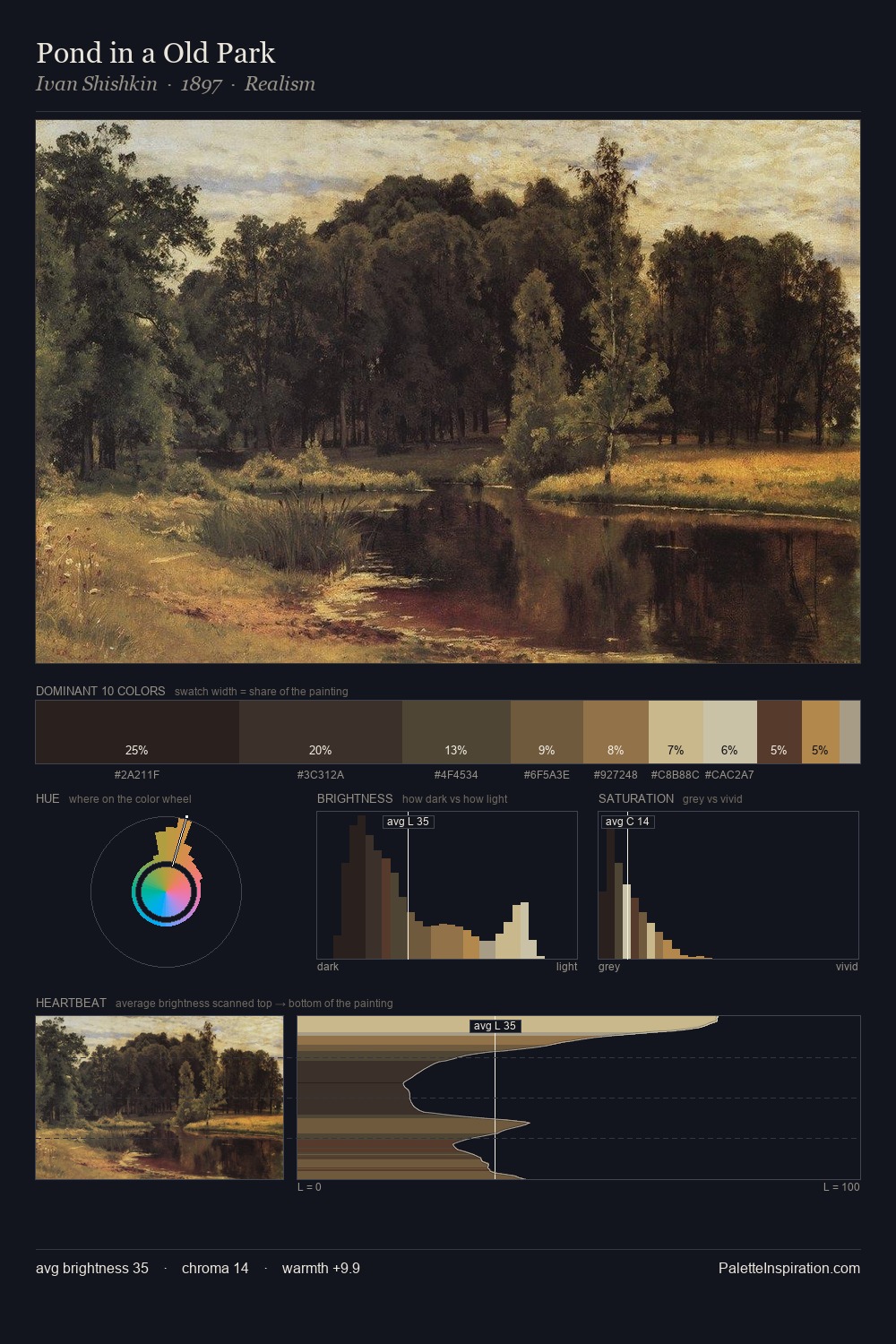Click the hue color wheel
This screenshot has width=896, height=1344.
click(166, 892)
